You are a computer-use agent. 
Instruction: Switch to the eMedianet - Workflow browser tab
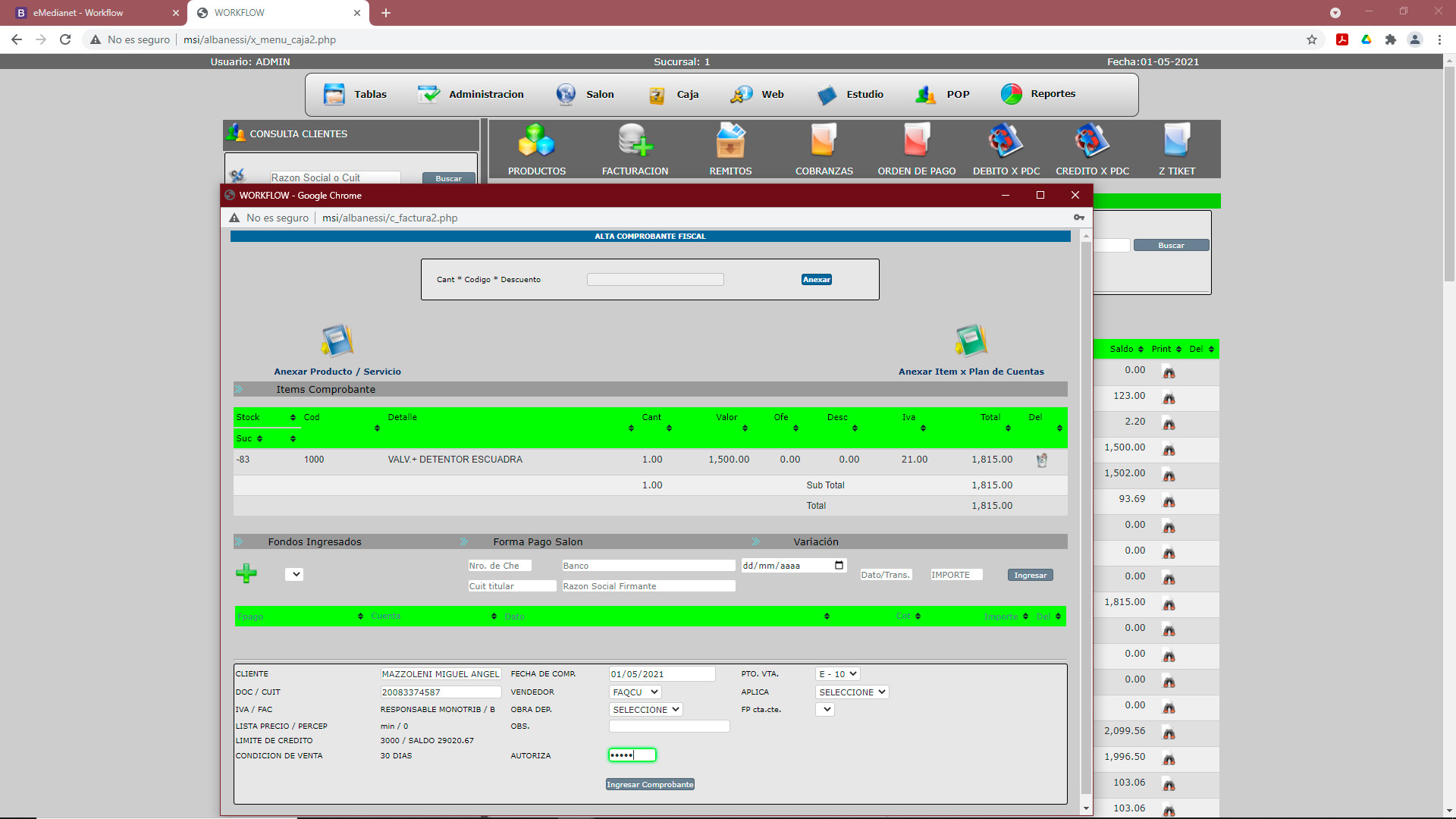pos(78,13)
